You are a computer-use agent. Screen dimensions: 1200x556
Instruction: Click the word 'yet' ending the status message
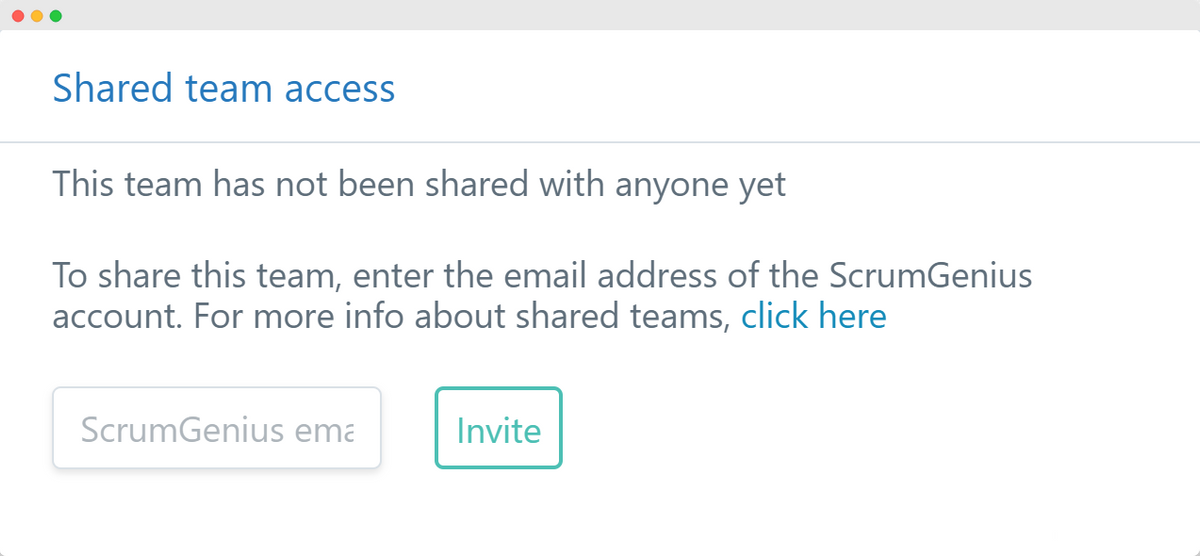coord(765,185)
